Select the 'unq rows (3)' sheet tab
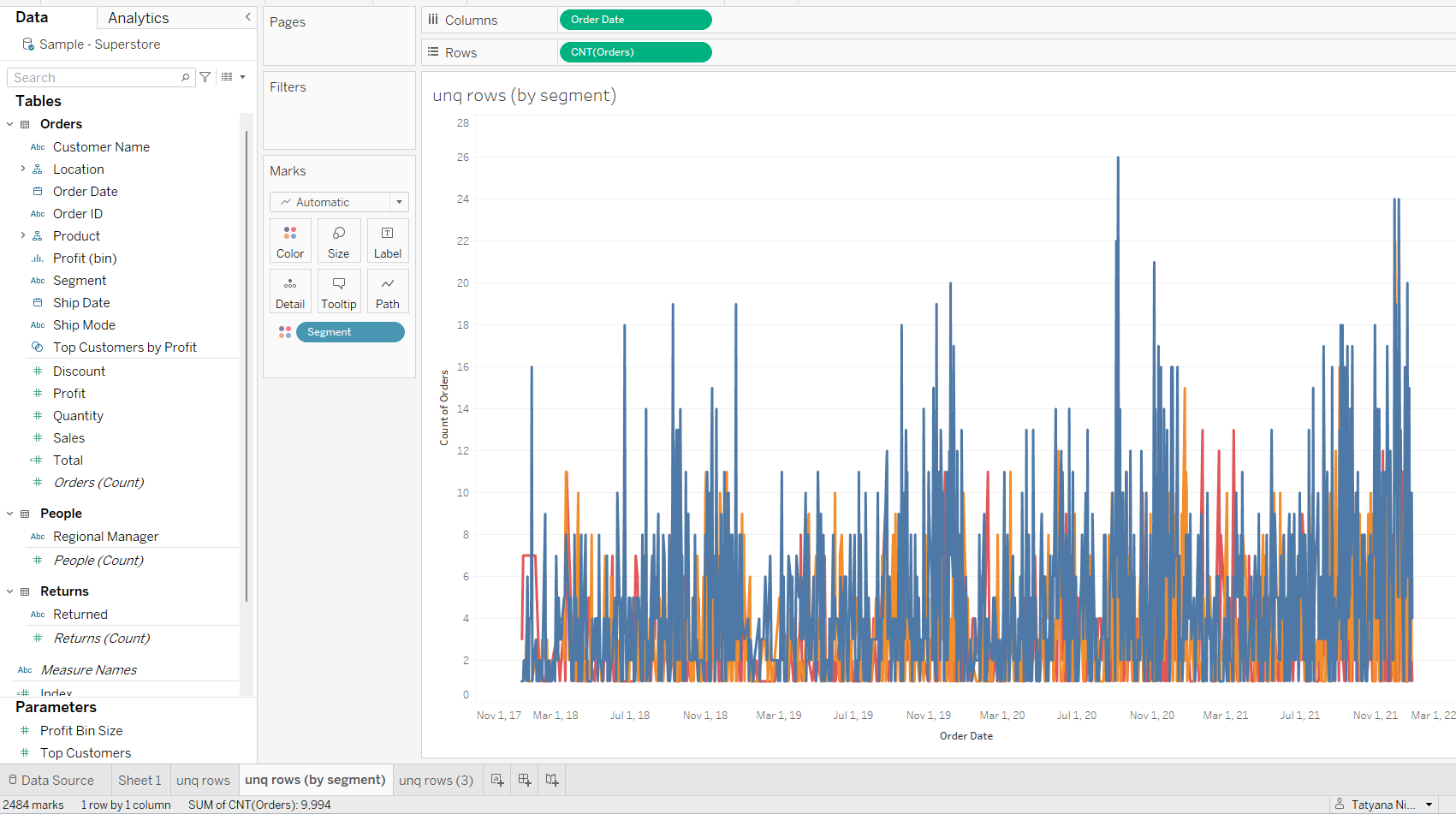 pos(436,779)
